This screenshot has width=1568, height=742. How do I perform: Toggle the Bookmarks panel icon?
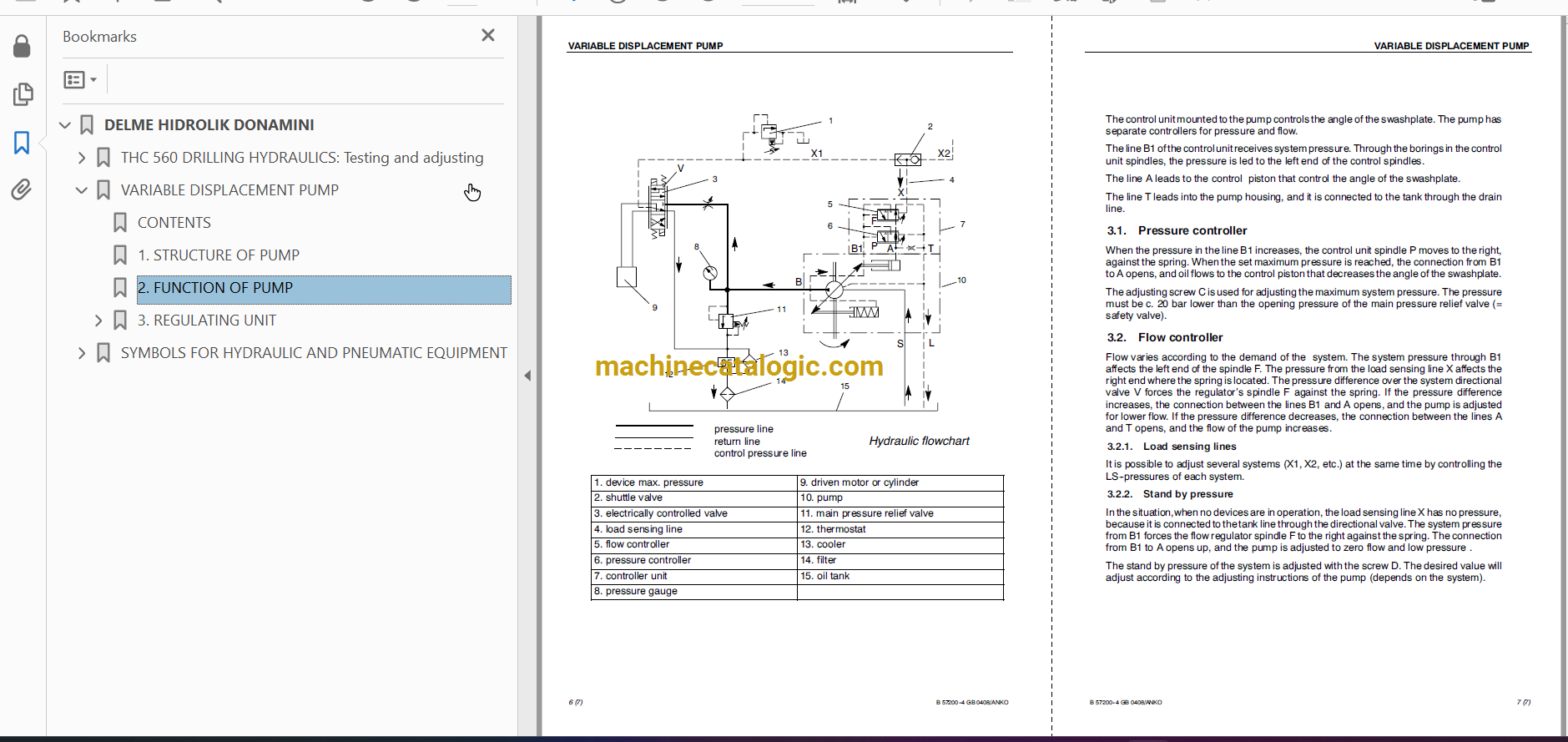[x=22, y=143]
